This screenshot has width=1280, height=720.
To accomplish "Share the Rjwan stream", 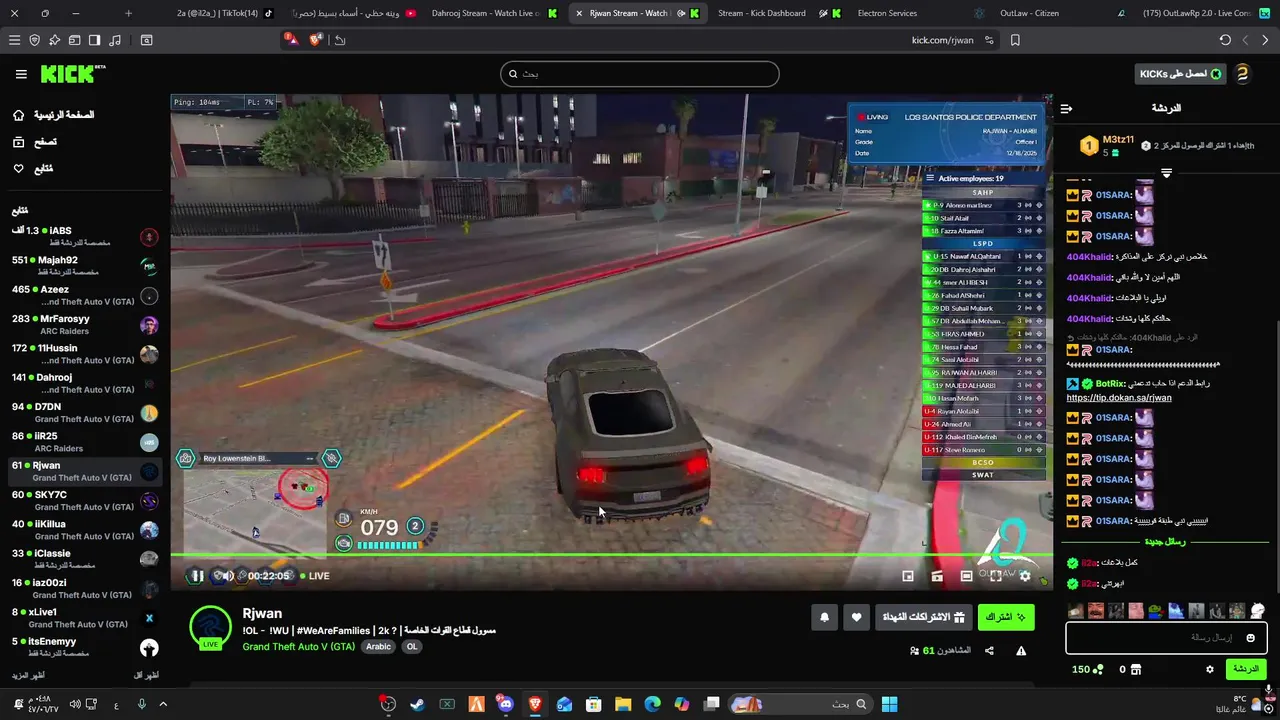I will (x=989, y=651).
